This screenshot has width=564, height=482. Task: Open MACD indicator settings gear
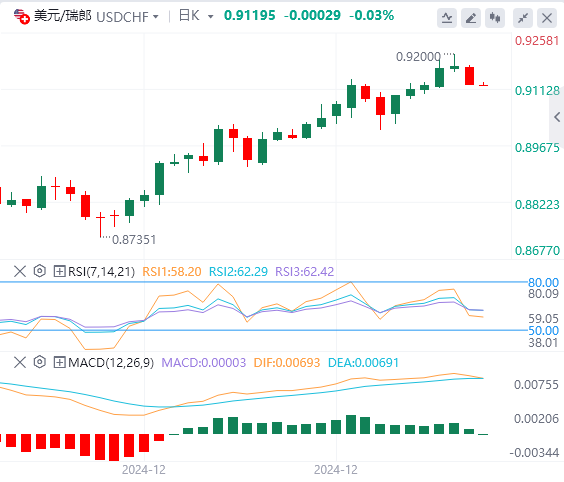40,362
